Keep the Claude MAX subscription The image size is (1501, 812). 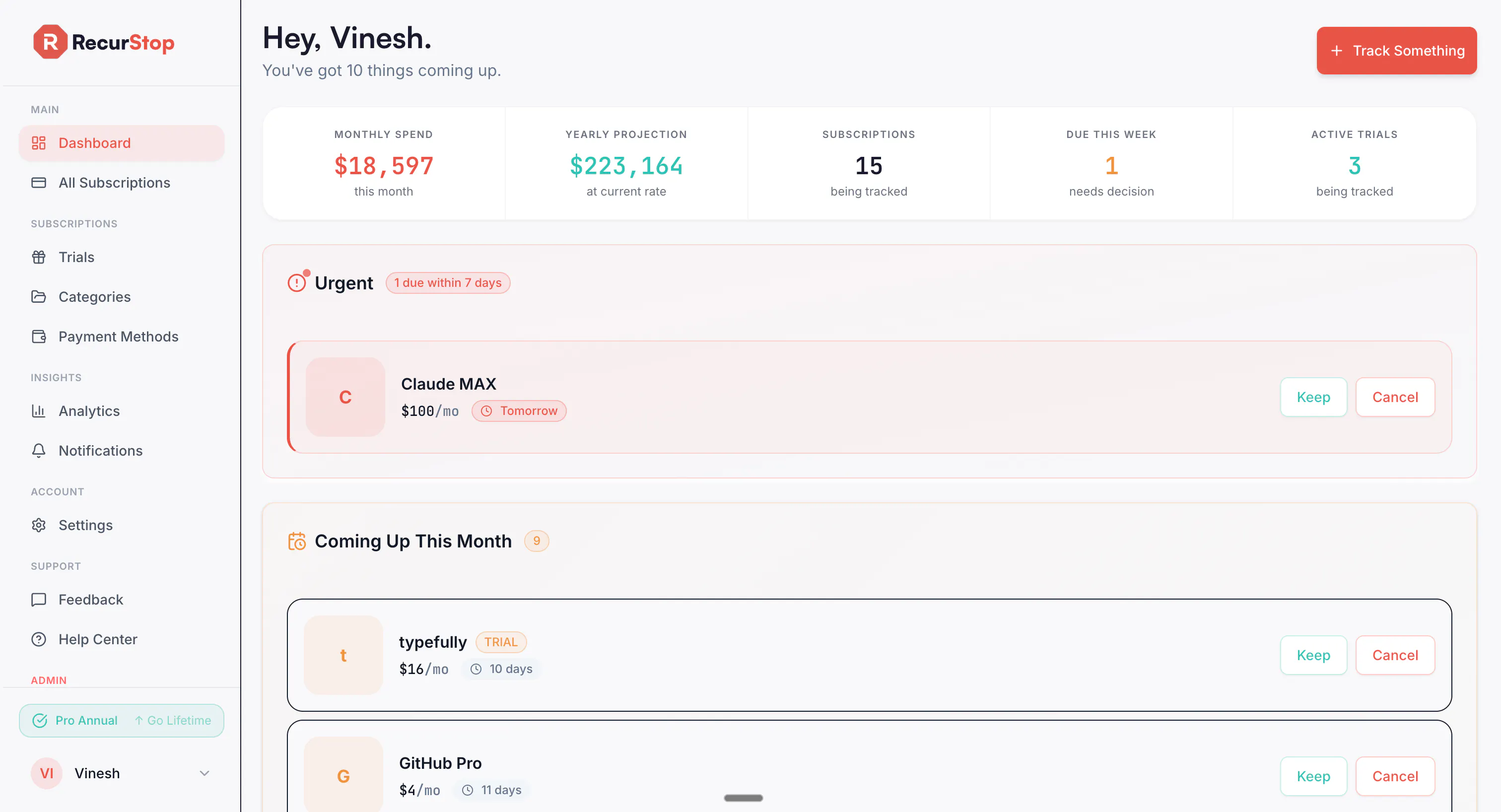1313,397
